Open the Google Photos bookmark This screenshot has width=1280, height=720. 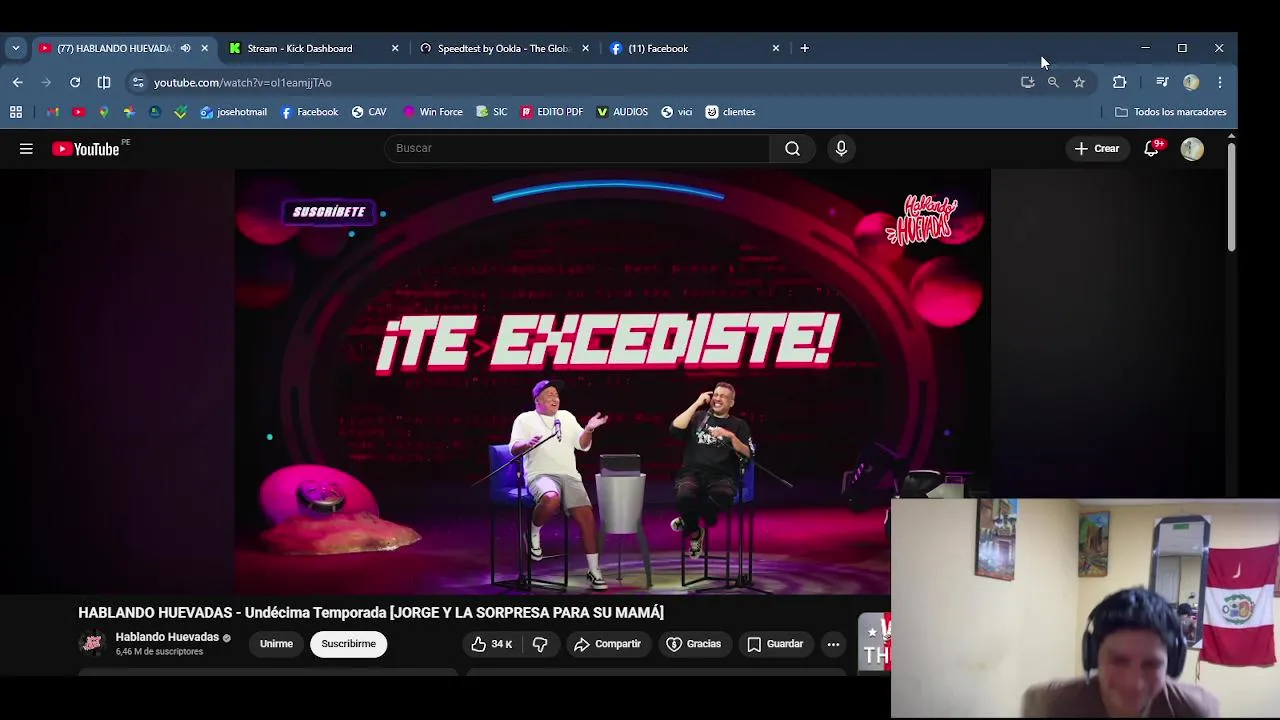coord(129,112)
